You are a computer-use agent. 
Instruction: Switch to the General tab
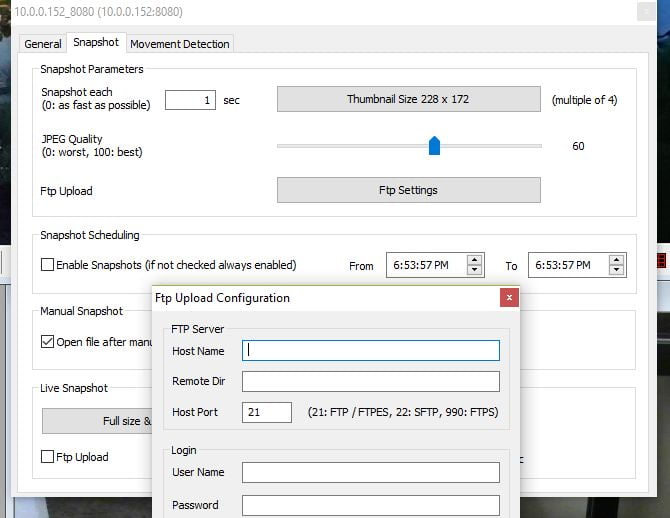[x=43, y=44]
